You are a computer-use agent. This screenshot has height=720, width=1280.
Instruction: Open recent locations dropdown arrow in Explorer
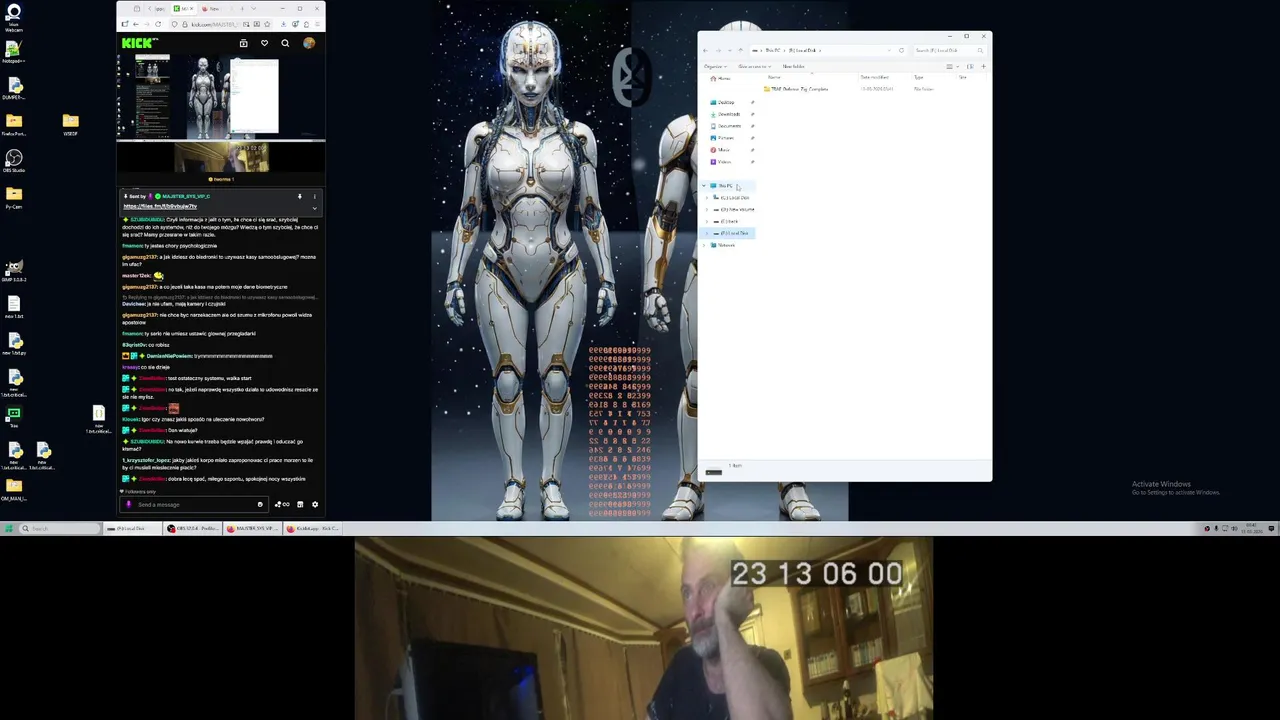(x=729, y=50)
